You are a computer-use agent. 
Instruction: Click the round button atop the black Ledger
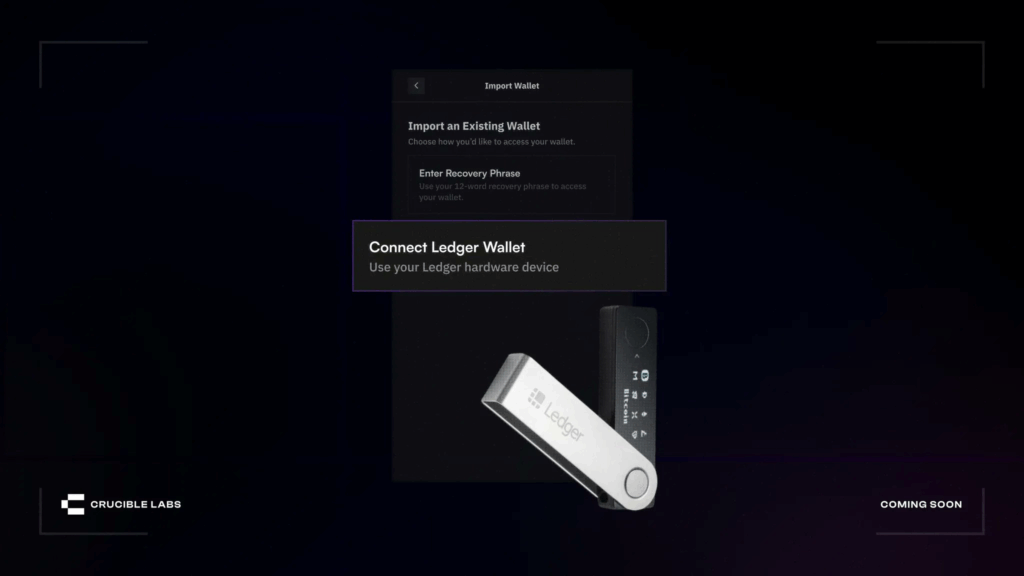click(636, 334)
